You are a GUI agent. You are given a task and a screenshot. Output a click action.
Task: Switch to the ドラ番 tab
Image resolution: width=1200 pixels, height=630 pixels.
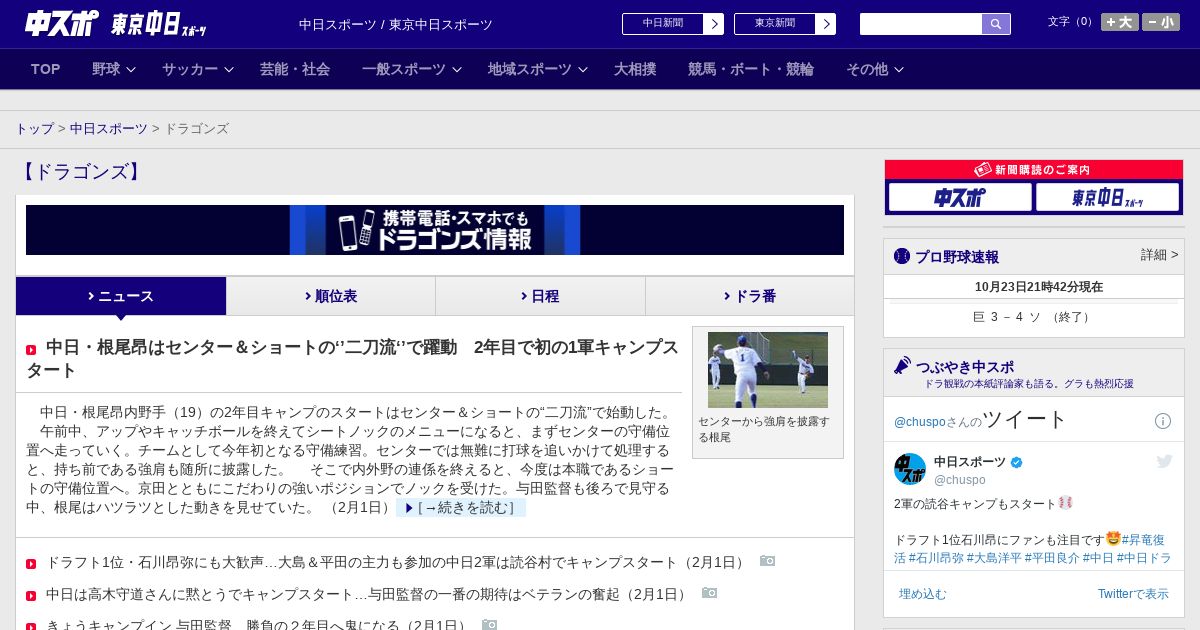pos(750,296)
